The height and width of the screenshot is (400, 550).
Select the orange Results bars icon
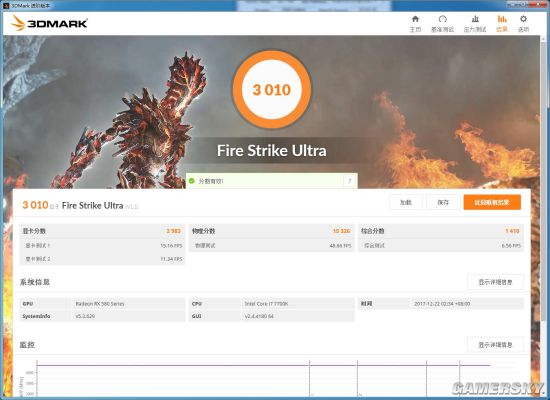point(502,19)
